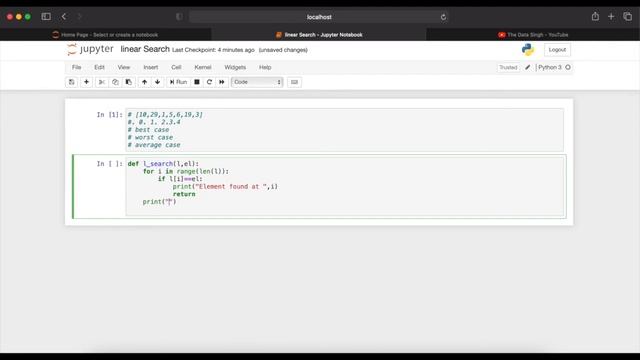640x360 pixels.
Task: Go forward with the browser forward arrow
Action: pyautogui.click(x=80, y=16)
